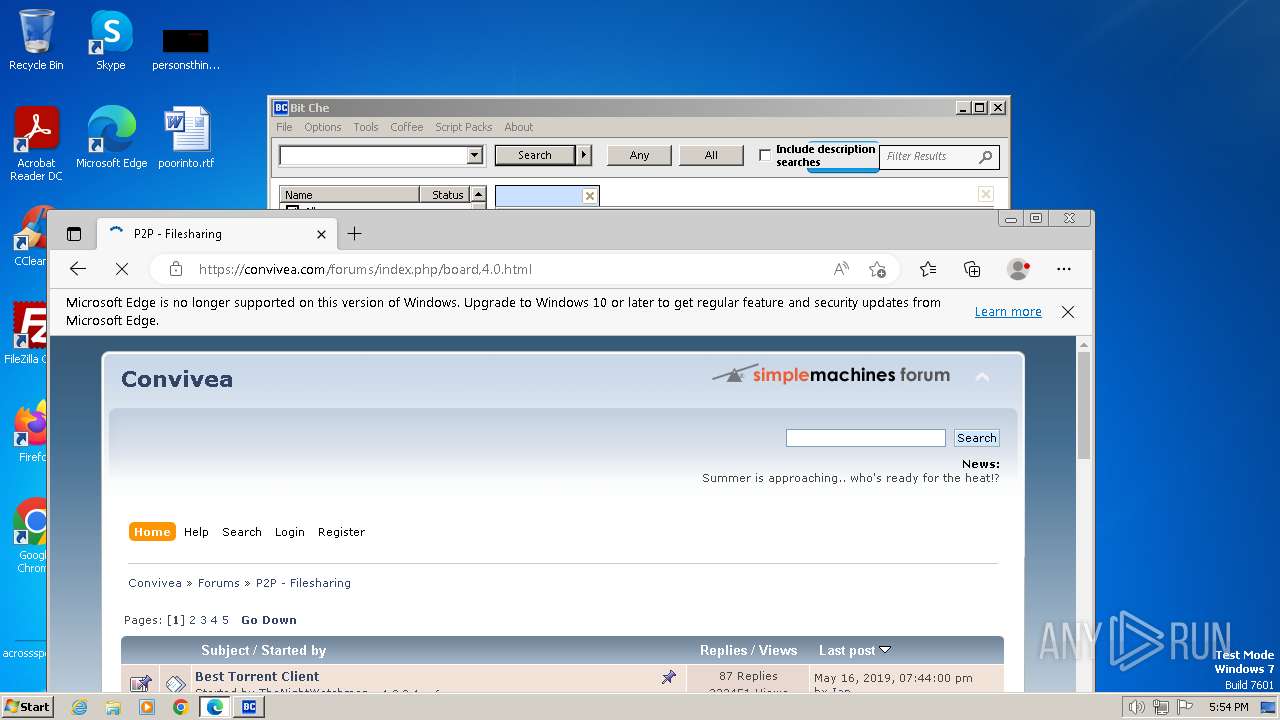This screenshot has height=720, width=1280.
Task: Go back in Edge browser
Action: point(78,269)
